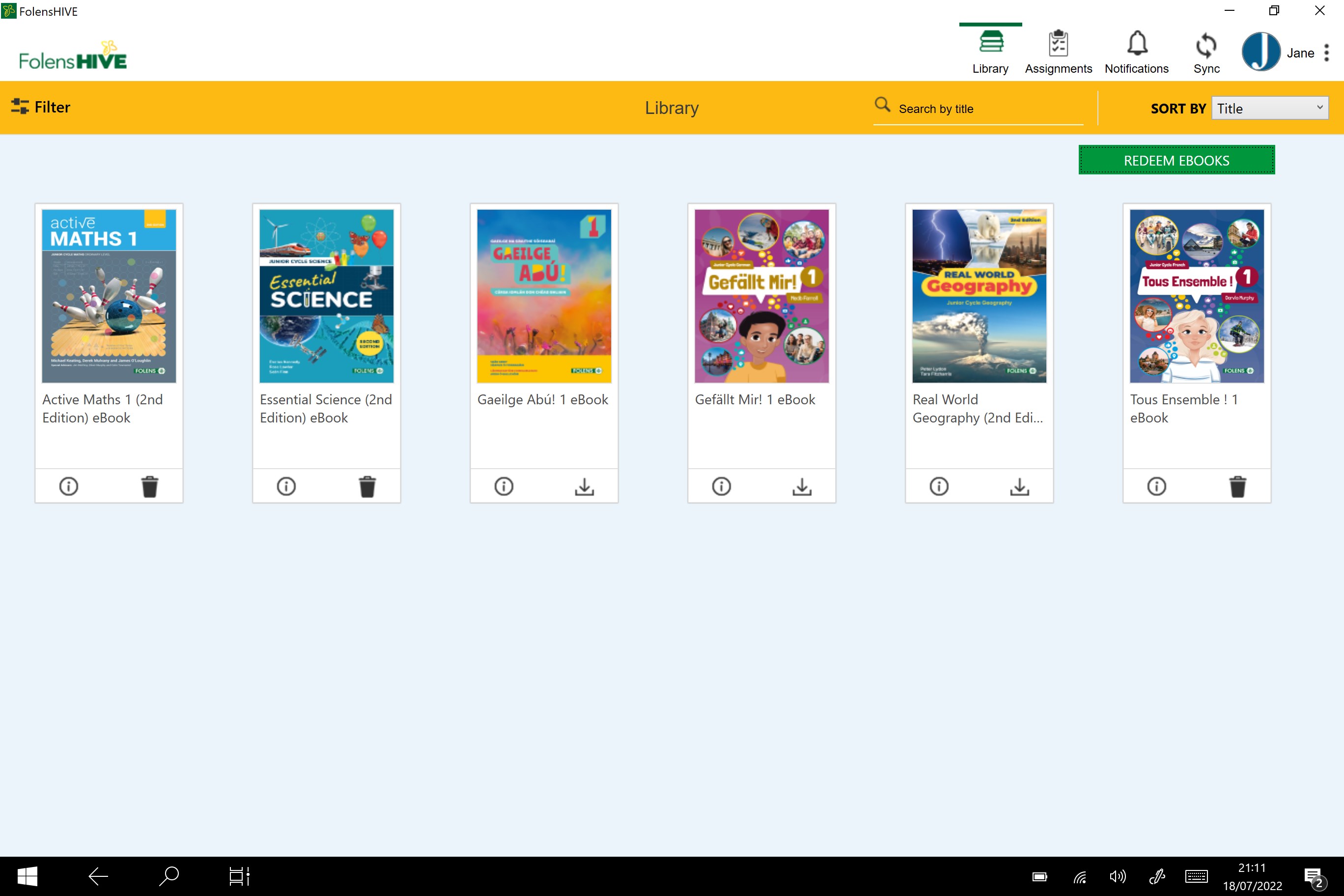Open Windows Task View in taskbar
The width and height of the screenshot is (1344, 896).
click(239, 876)
